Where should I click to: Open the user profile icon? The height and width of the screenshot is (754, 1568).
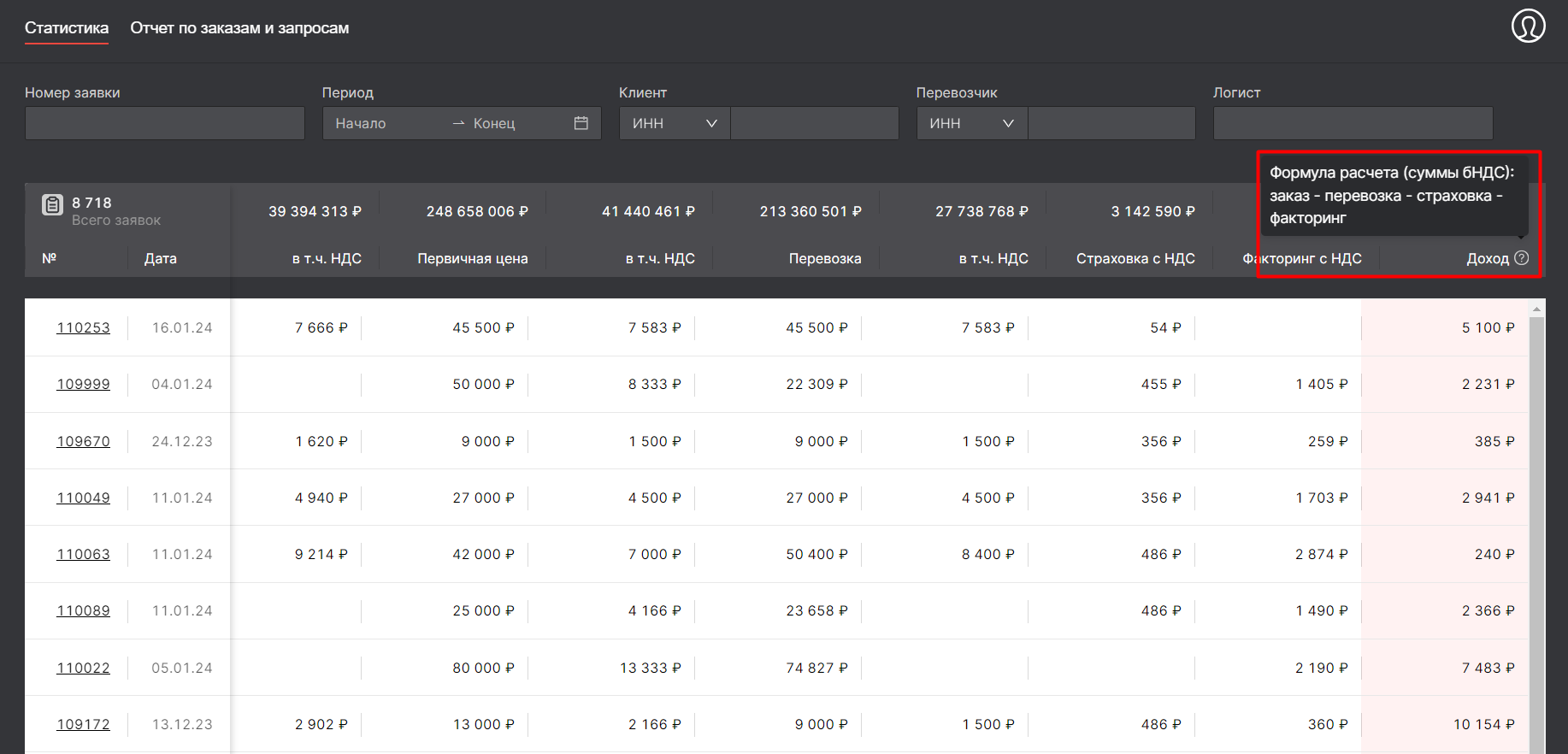(1528, 26)
